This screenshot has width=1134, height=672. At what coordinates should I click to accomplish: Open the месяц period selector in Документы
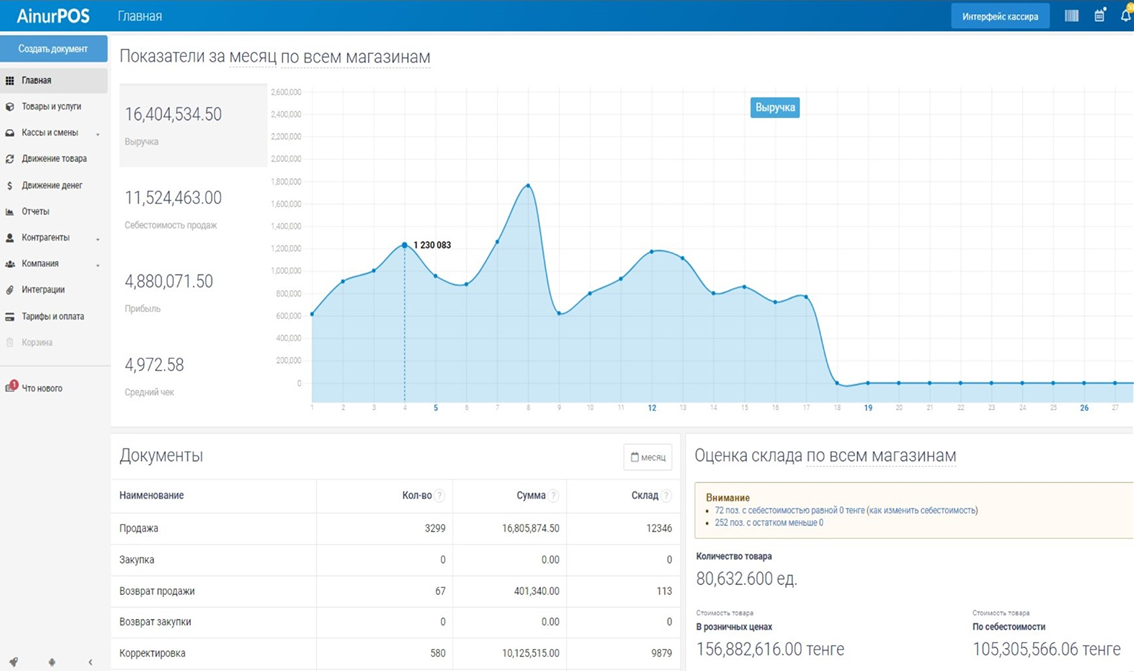pos(647,457)
